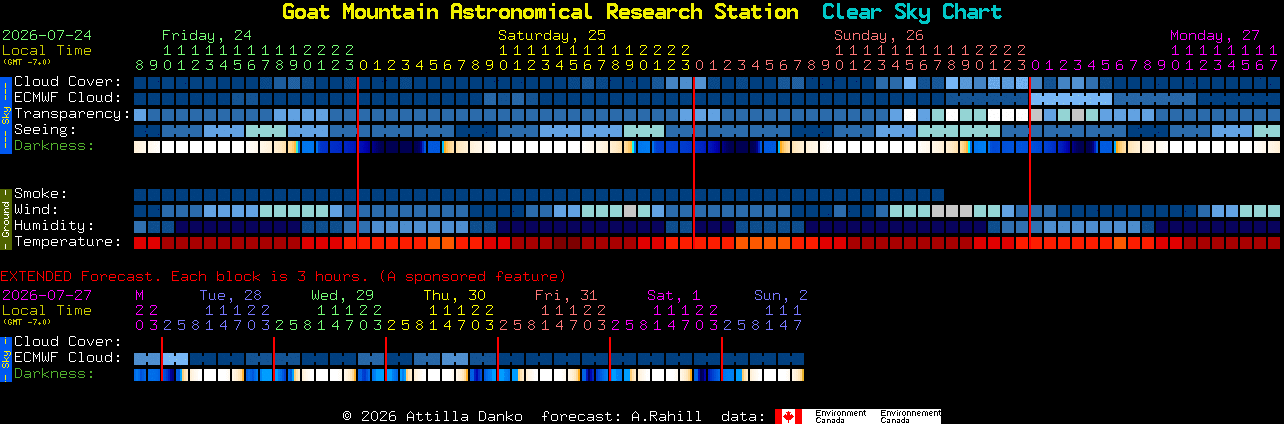This screenshot has height=424, width=1284.
Task: Click the first Cloud Cover block in main chart
Action: click(140, 82)
